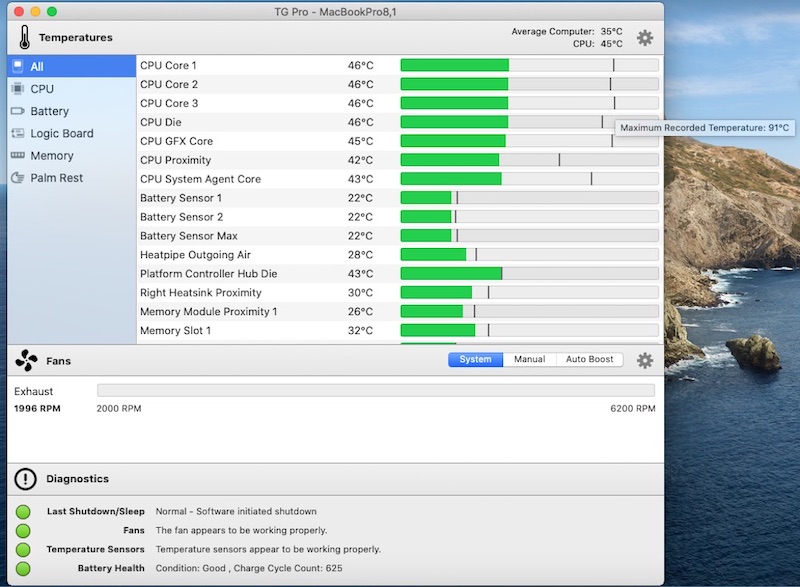The width and height of the screenshot is (800, 587).
Task: Open the Fans settings gear
Action: (645, 360)
